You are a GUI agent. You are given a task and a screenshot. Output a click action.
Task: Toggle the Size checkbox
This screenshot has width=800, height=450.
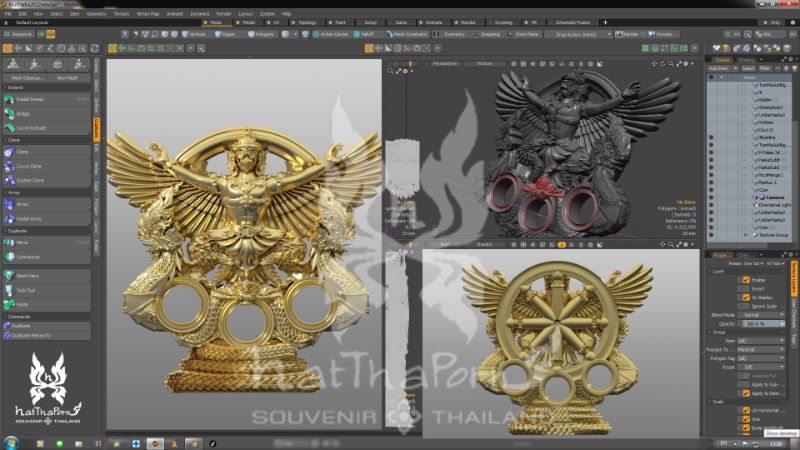tap(746, 419)
